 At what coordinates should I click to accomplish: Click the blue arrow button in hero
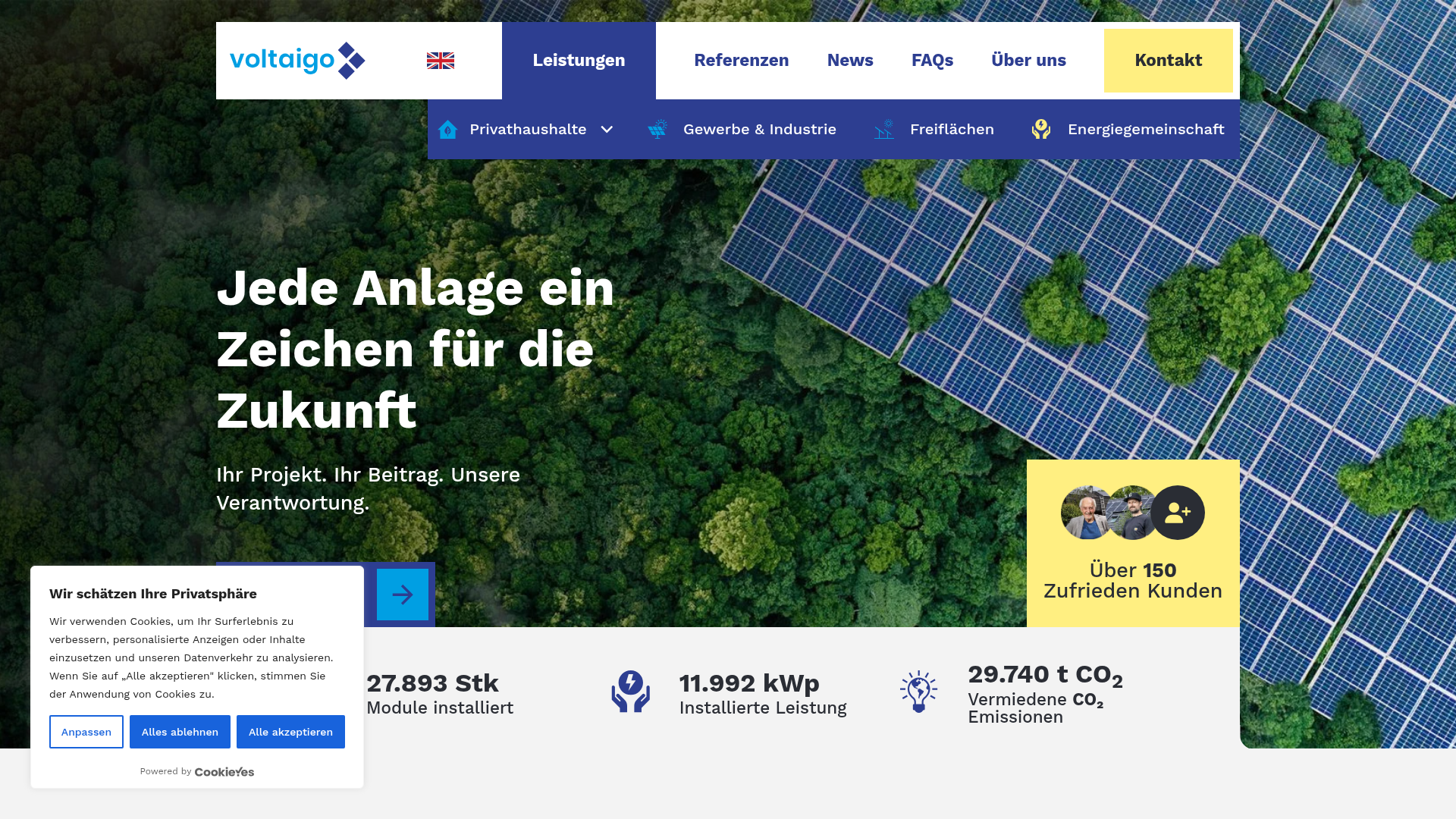[x=403, y=595]
